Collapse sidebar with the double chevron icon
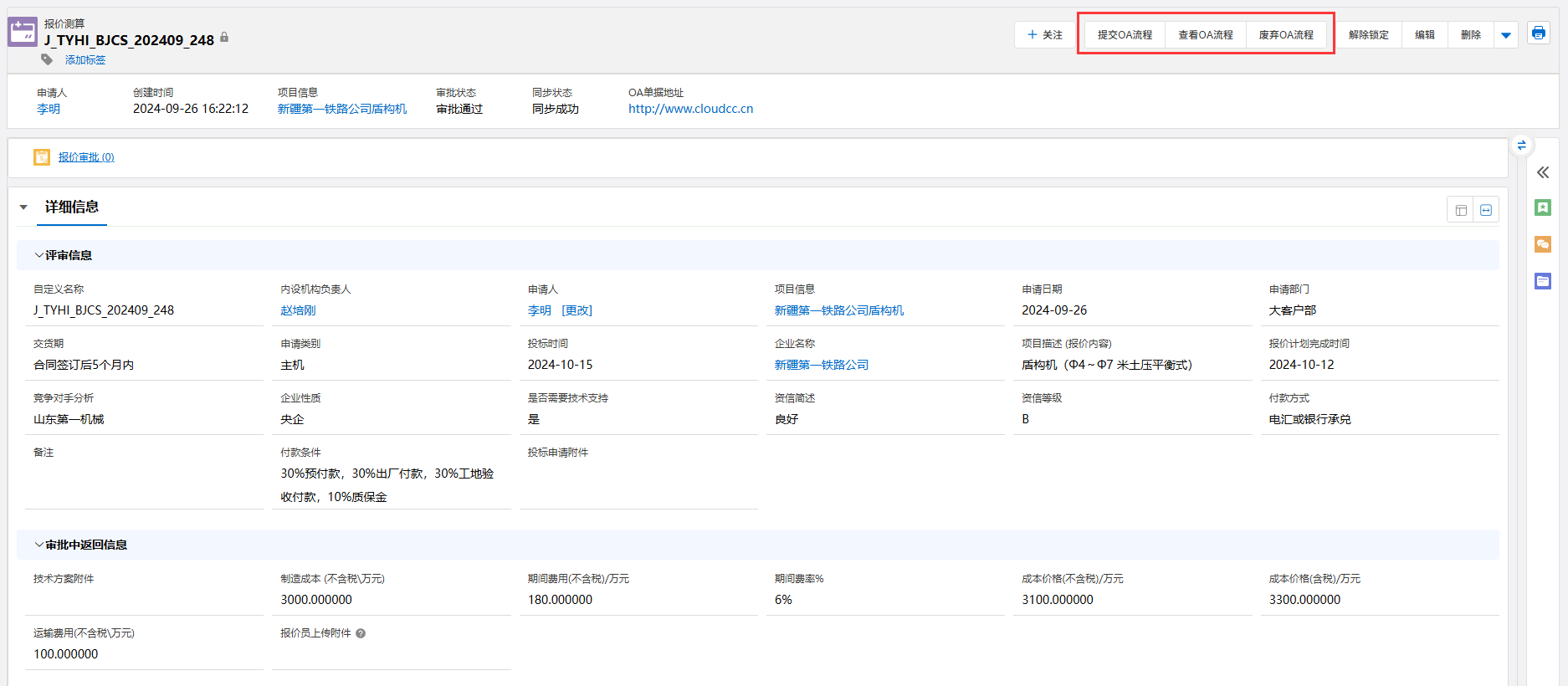The image size is (1568, 686). point(1543,172)
